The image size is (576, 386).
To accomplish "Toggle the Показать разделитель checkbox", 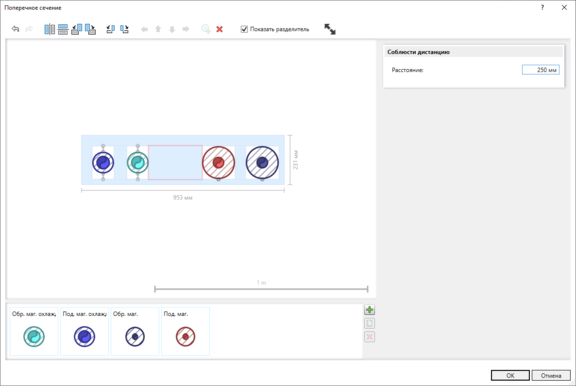I will 244,29.
